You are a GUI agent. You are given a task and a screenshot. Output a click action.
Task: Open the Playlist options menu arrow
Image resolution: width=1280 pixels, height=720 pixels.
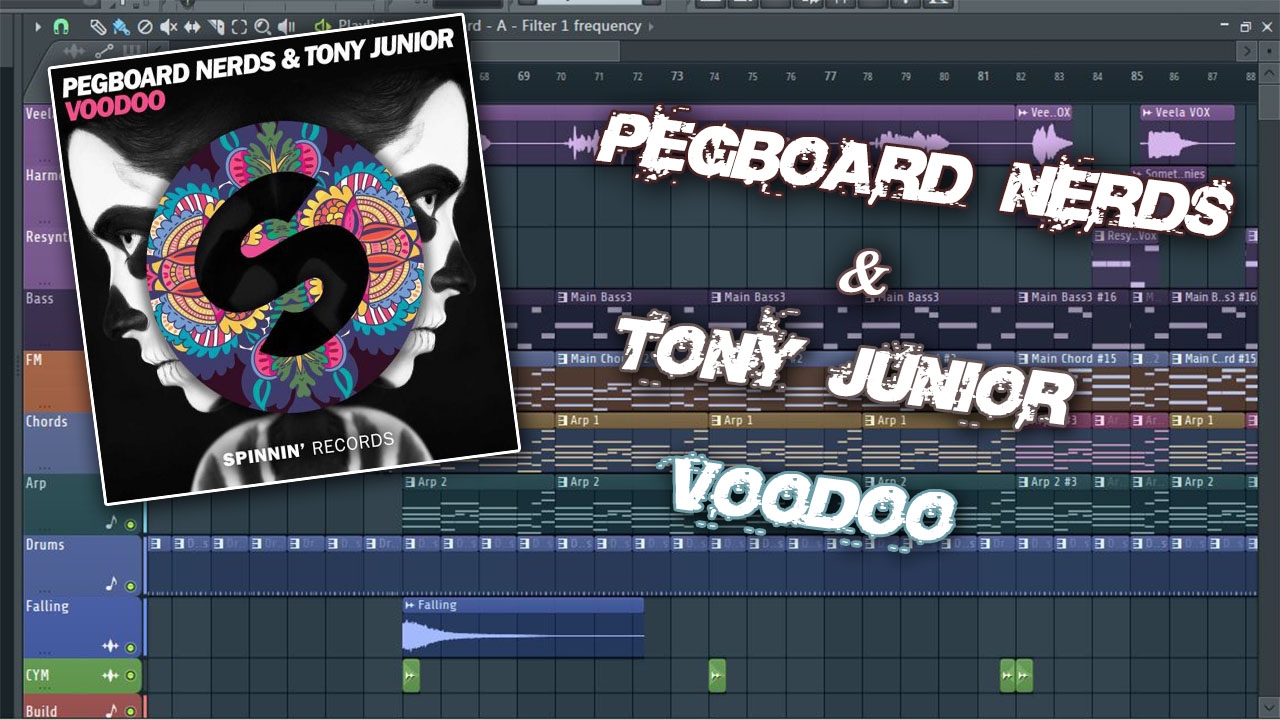point(36,27)
